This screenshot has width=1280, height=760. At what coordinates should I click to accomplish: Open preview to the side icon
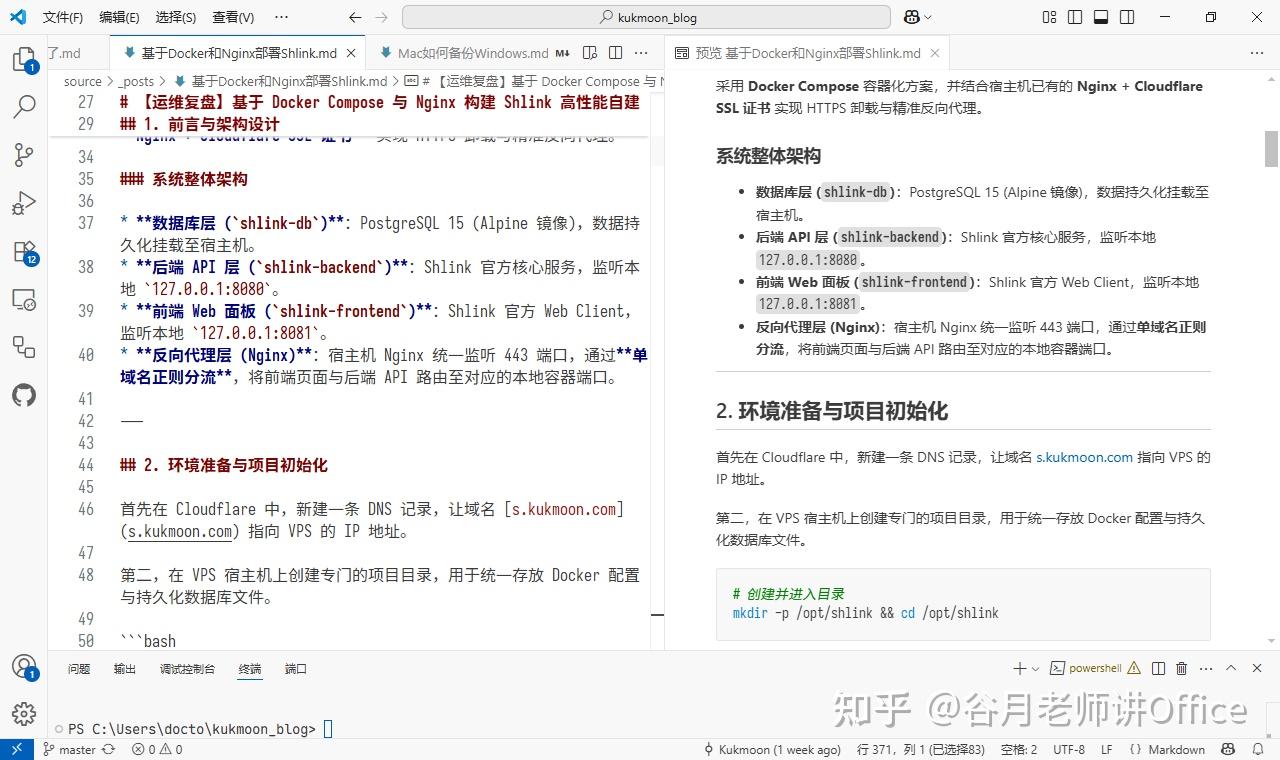[590, 53]
